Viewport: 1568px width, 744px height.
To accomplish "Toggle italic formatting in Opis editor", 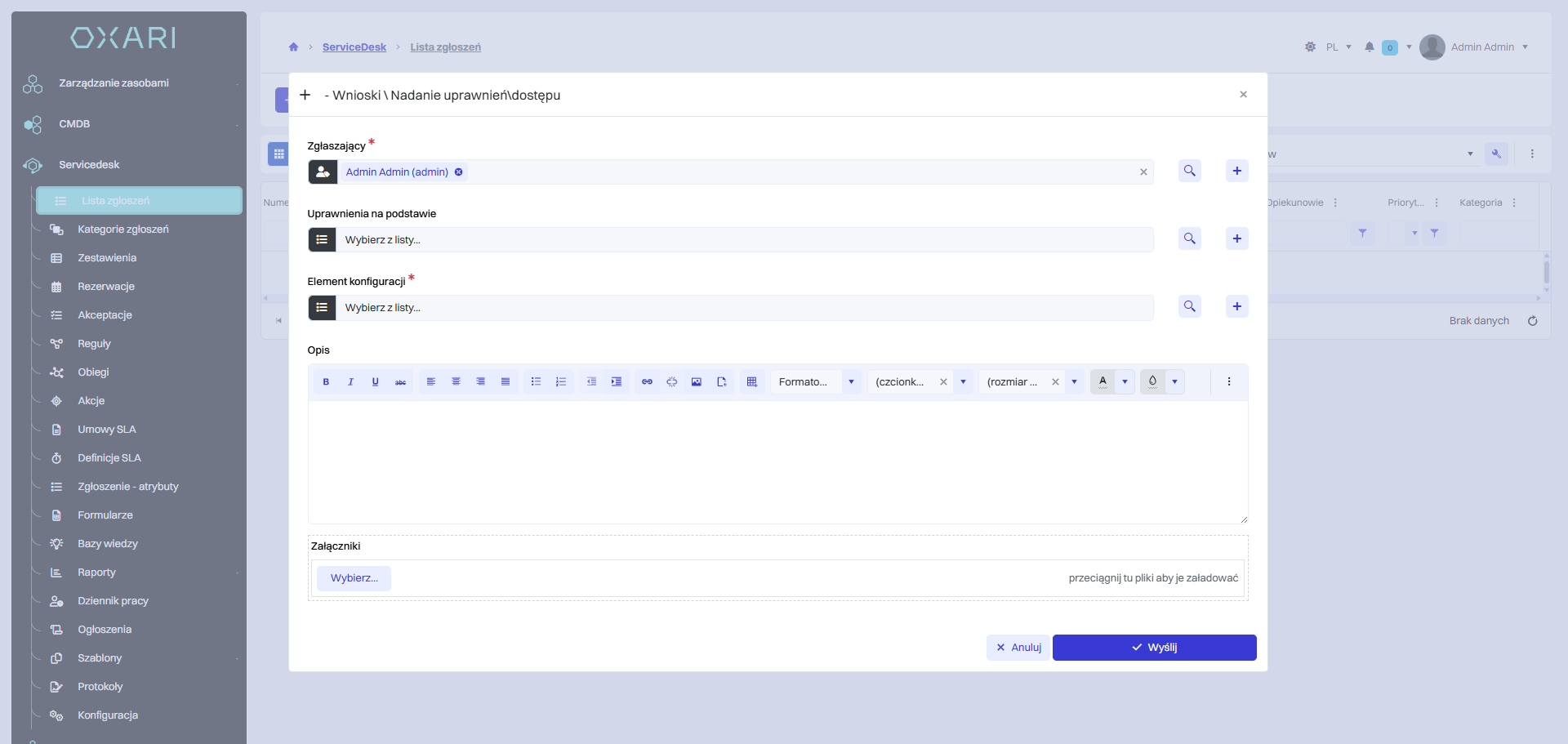I will [x=350, y=382].
